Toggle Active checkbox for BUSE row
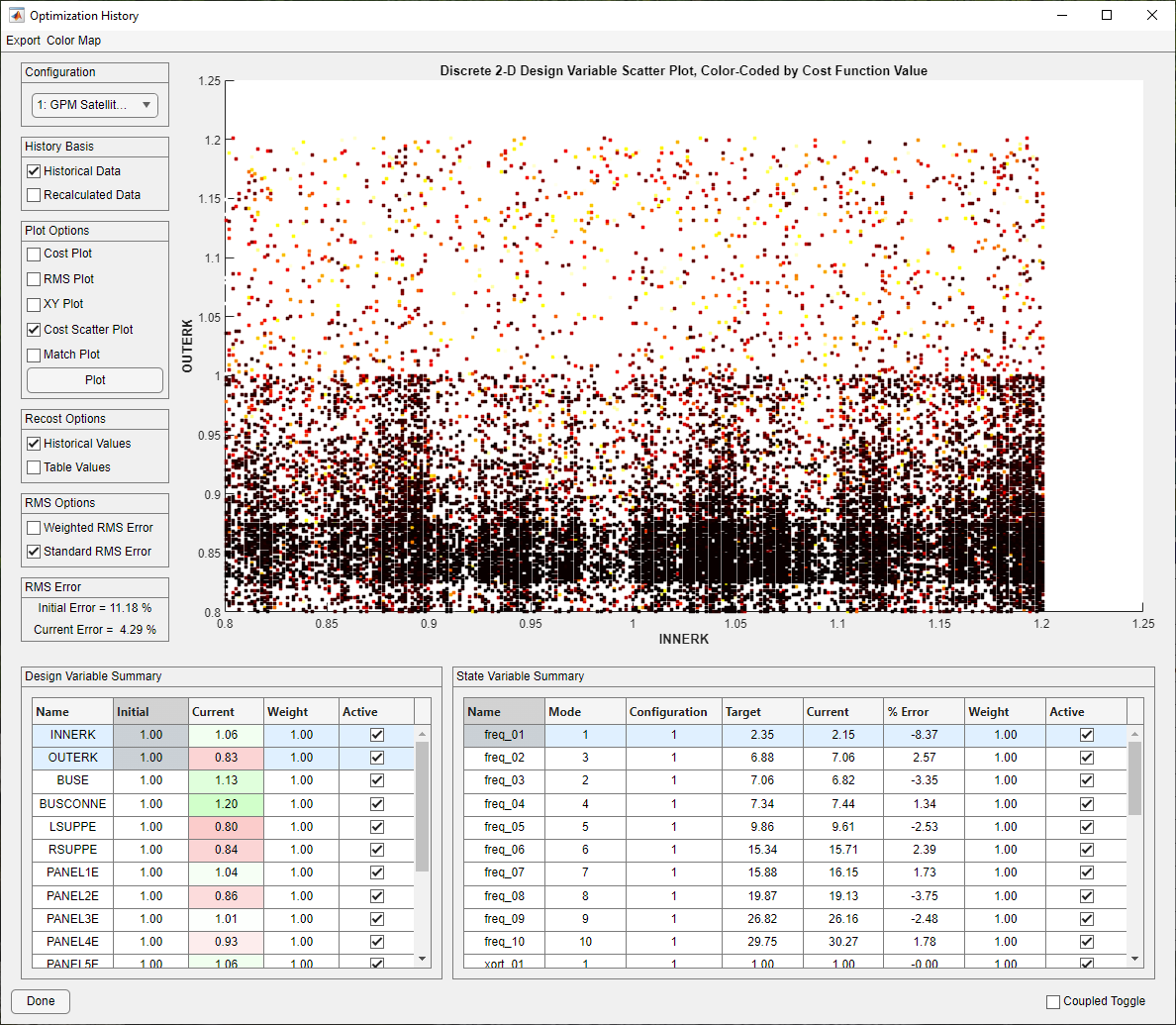 376,780
